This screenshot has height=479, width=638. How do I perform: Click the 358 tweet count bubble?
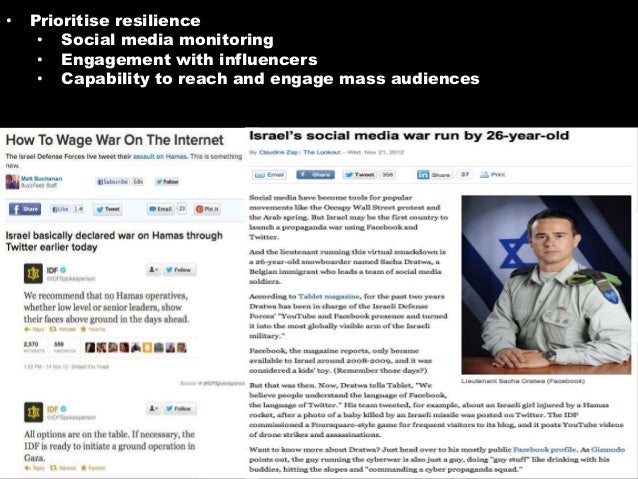point(387,175)
